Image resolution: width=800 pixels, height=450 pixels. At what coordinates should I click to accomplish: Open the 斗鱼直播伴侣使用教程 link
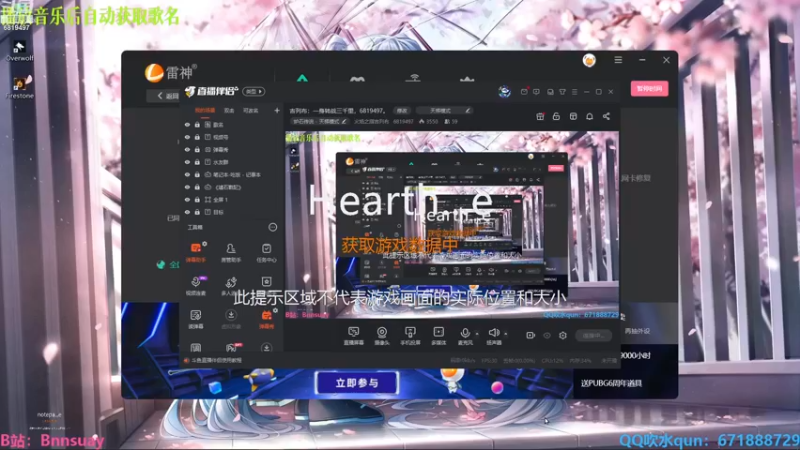pyautogui.click(x=216, y=360)
